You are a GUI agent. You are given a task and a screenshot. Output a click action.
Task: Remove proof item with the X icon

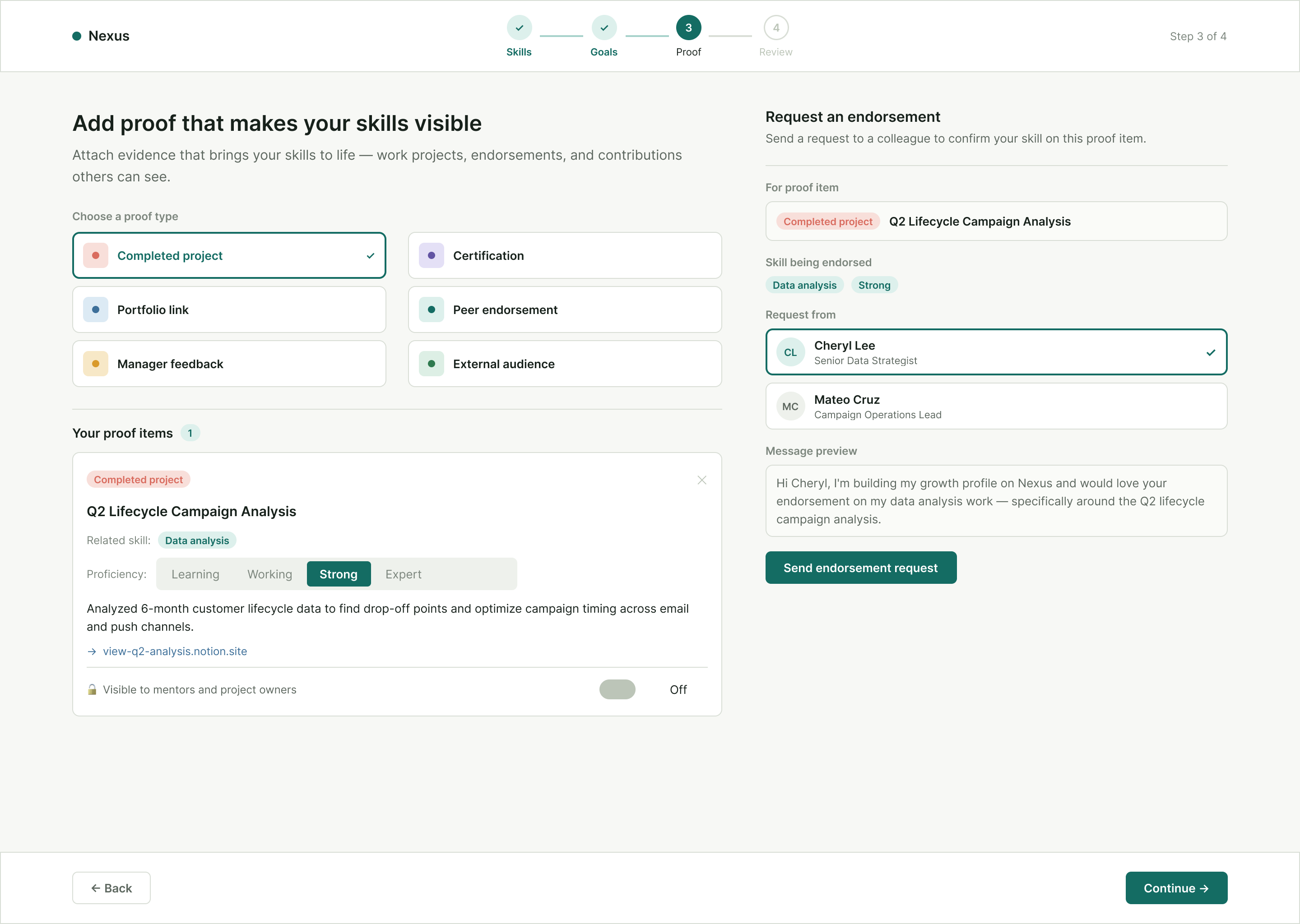702,480
